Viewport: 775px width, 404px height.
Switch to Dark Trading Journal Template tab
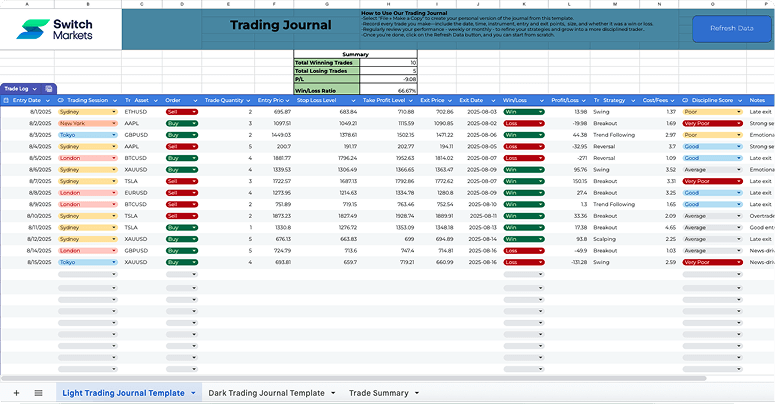266,393
